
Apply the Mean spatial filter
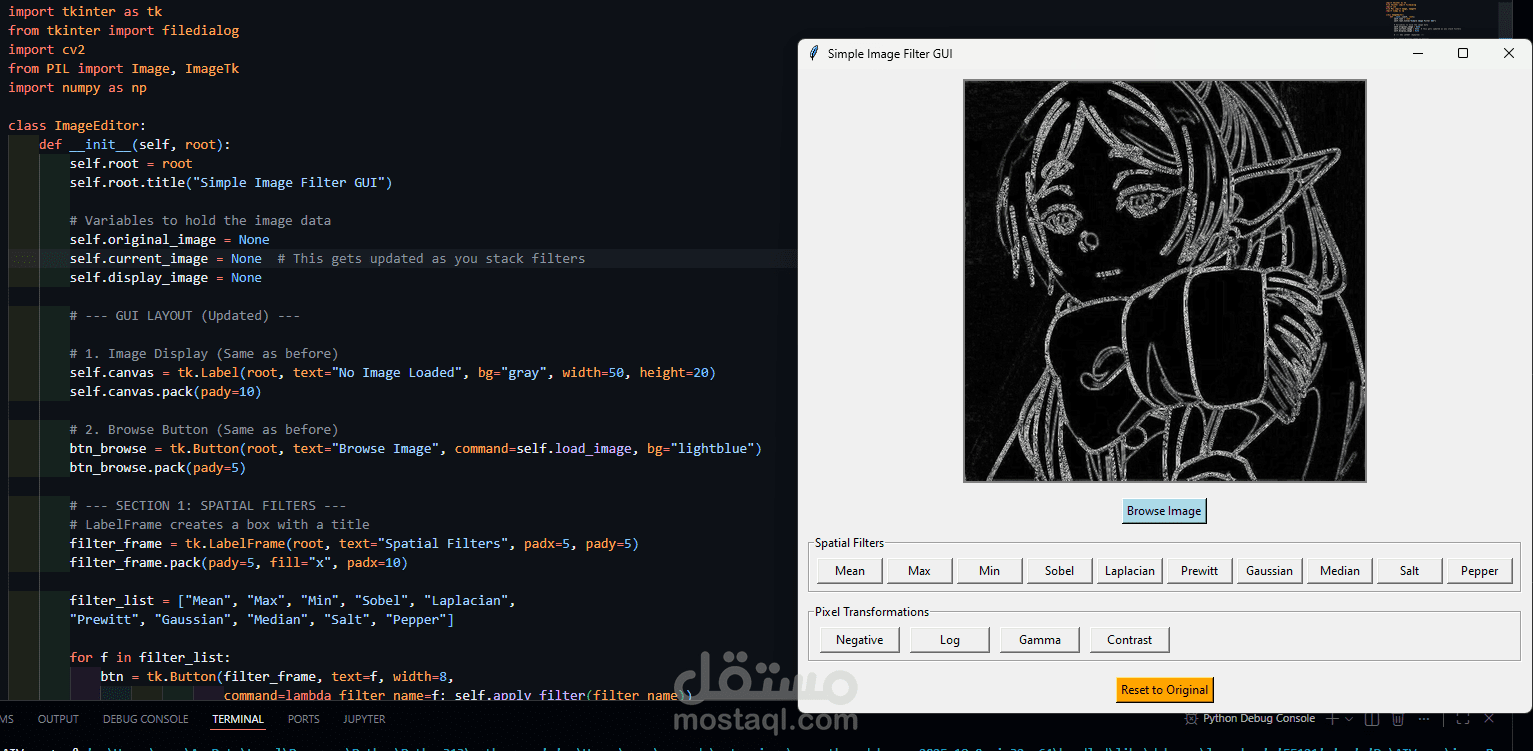point(850,571)
